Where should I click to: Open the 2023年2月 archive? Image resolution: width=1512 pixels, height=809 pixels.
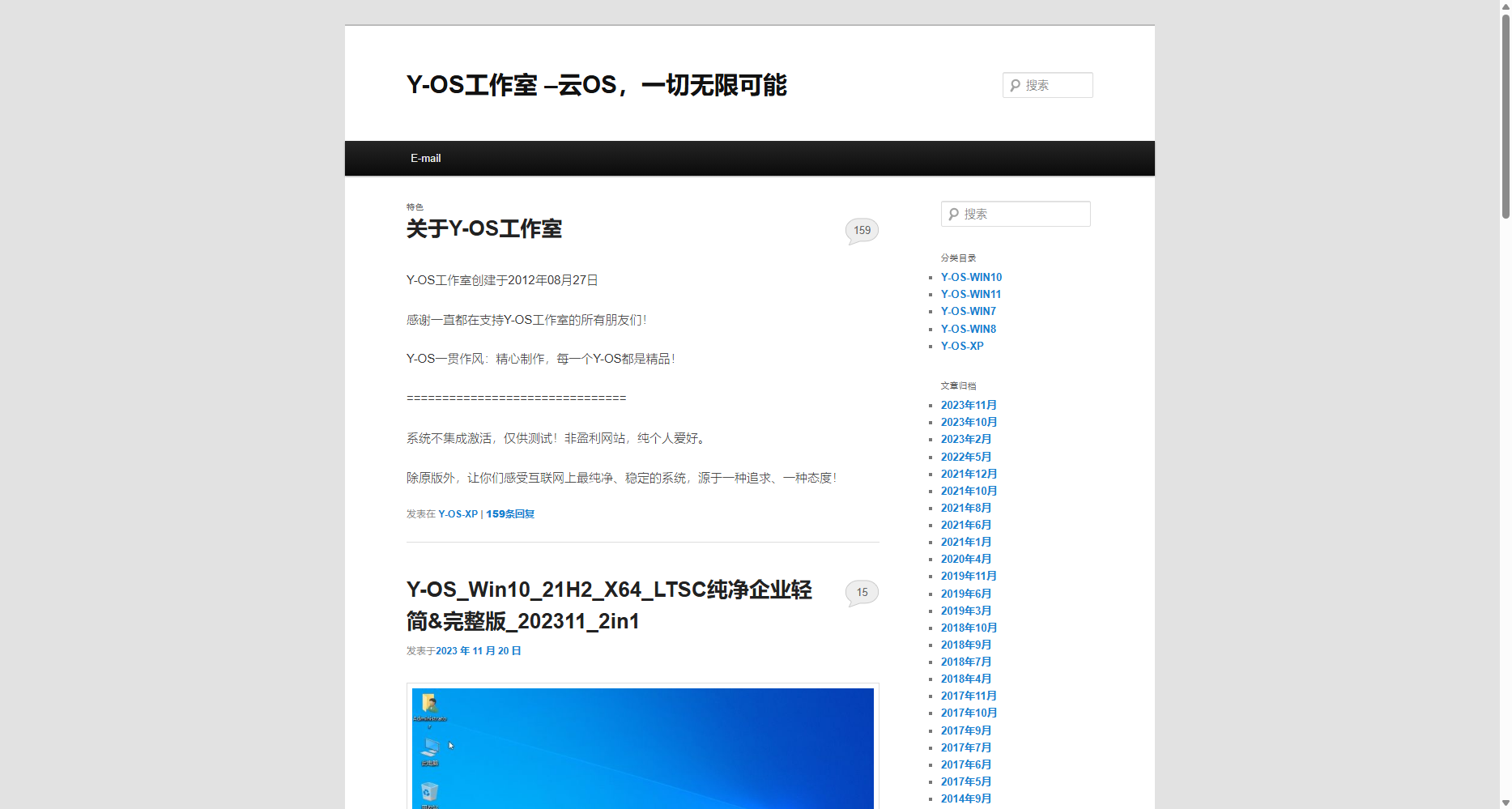click(966, 439)
